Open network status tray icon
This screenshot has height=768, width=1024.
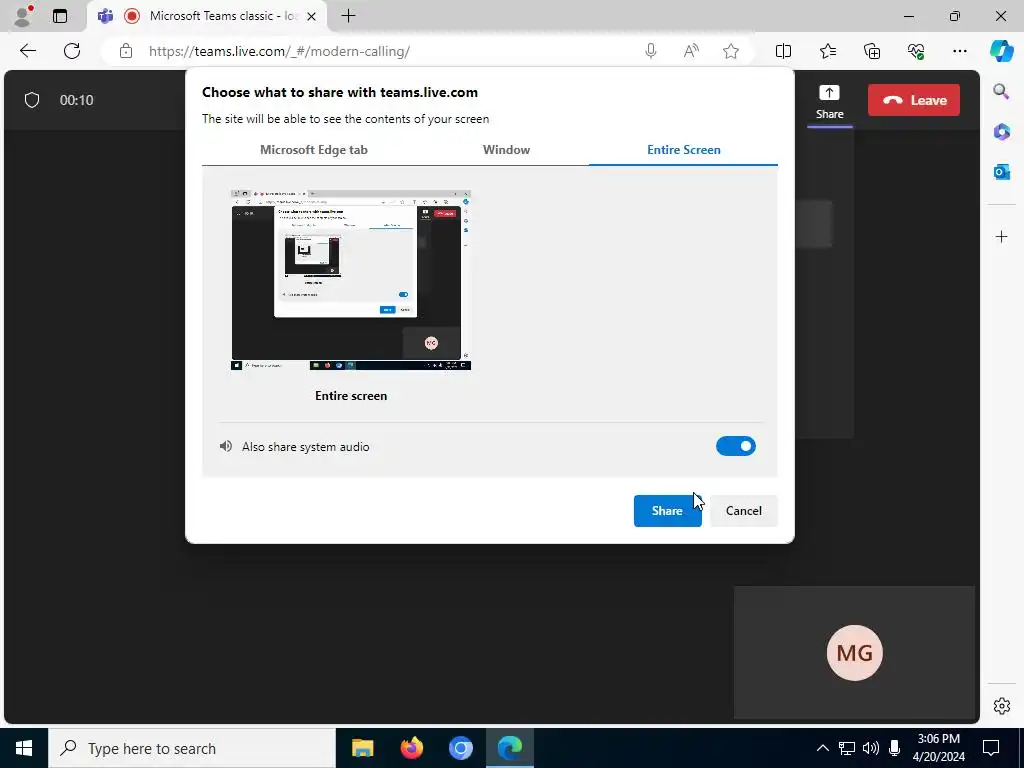[847, 748]
